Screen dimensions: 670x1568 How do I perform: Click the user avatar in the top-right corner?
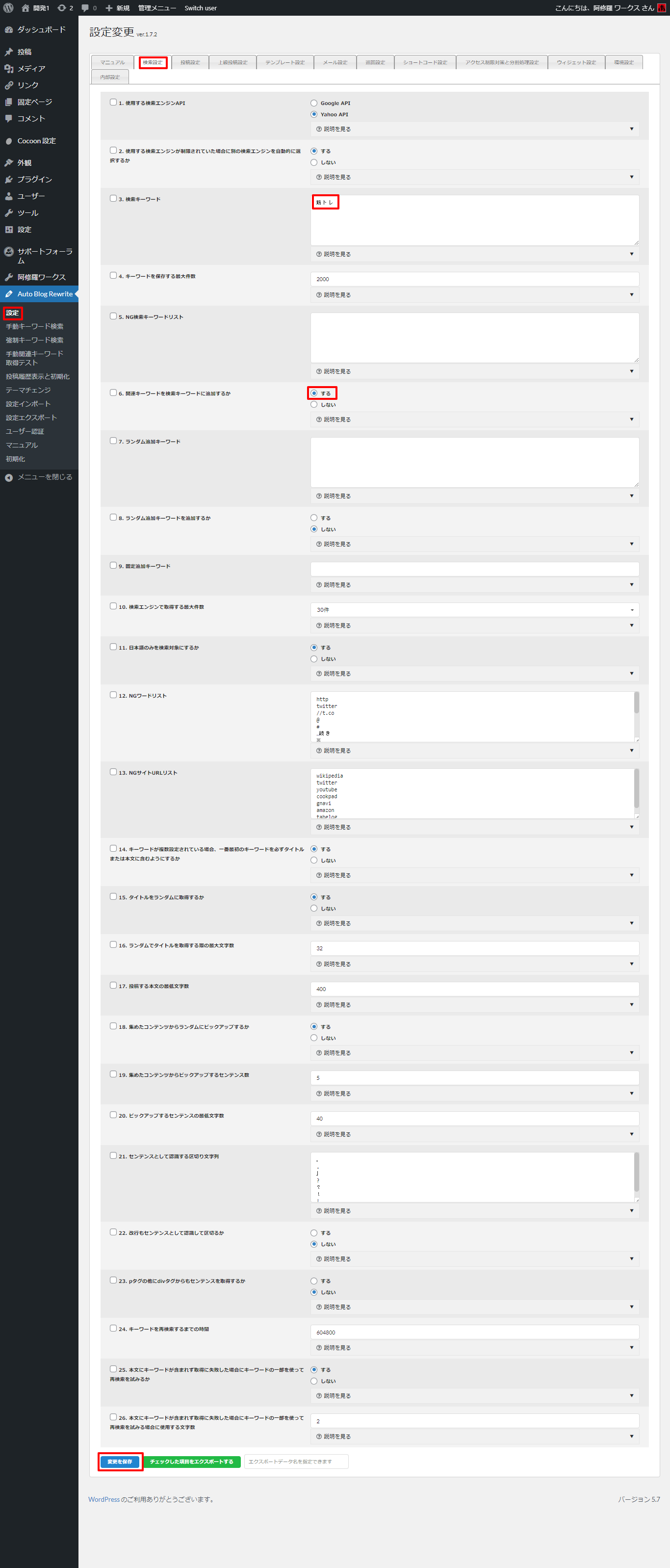coord(662,8)
